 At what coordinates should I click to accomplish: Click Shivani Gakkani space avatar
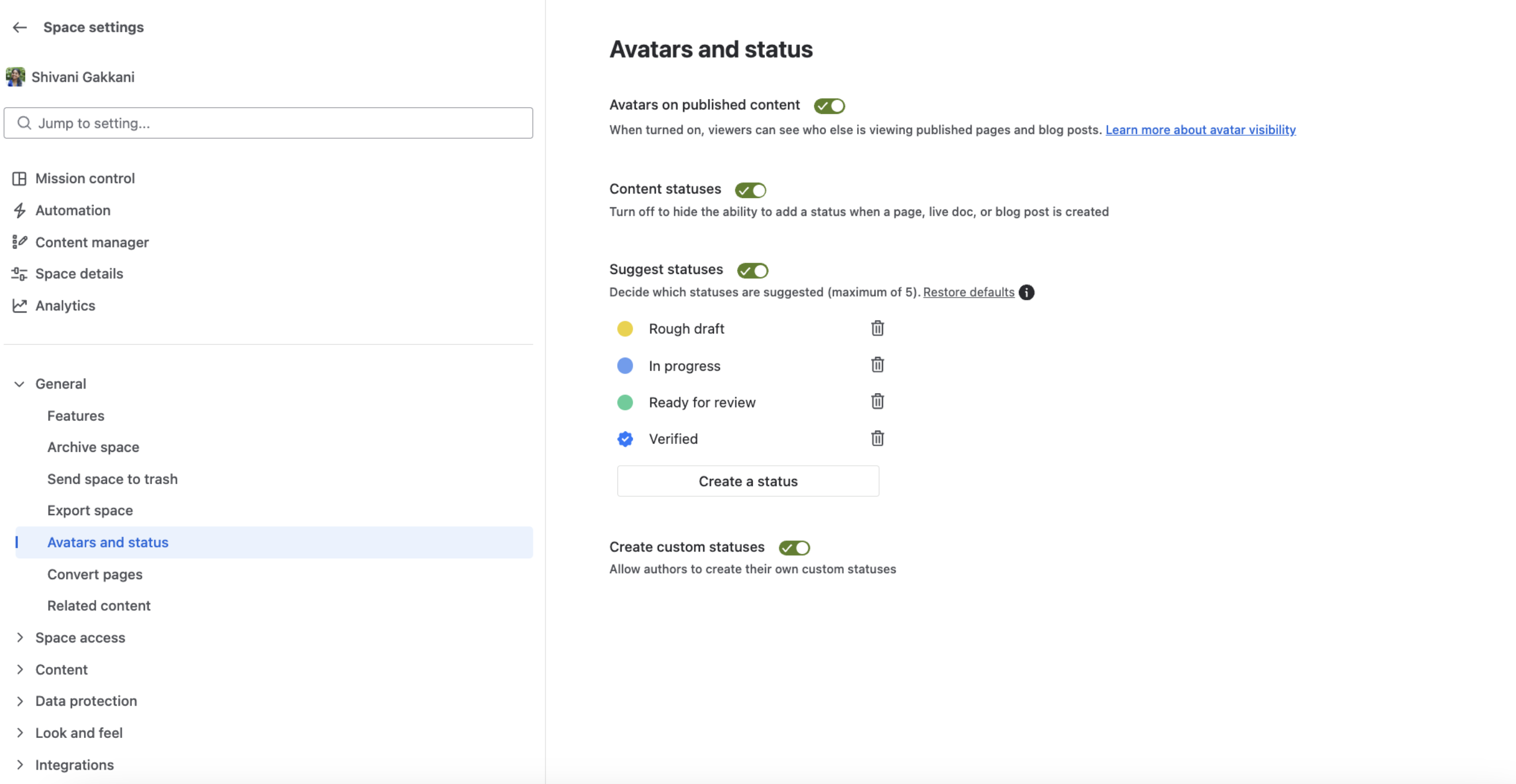click(x=16, y=77)
